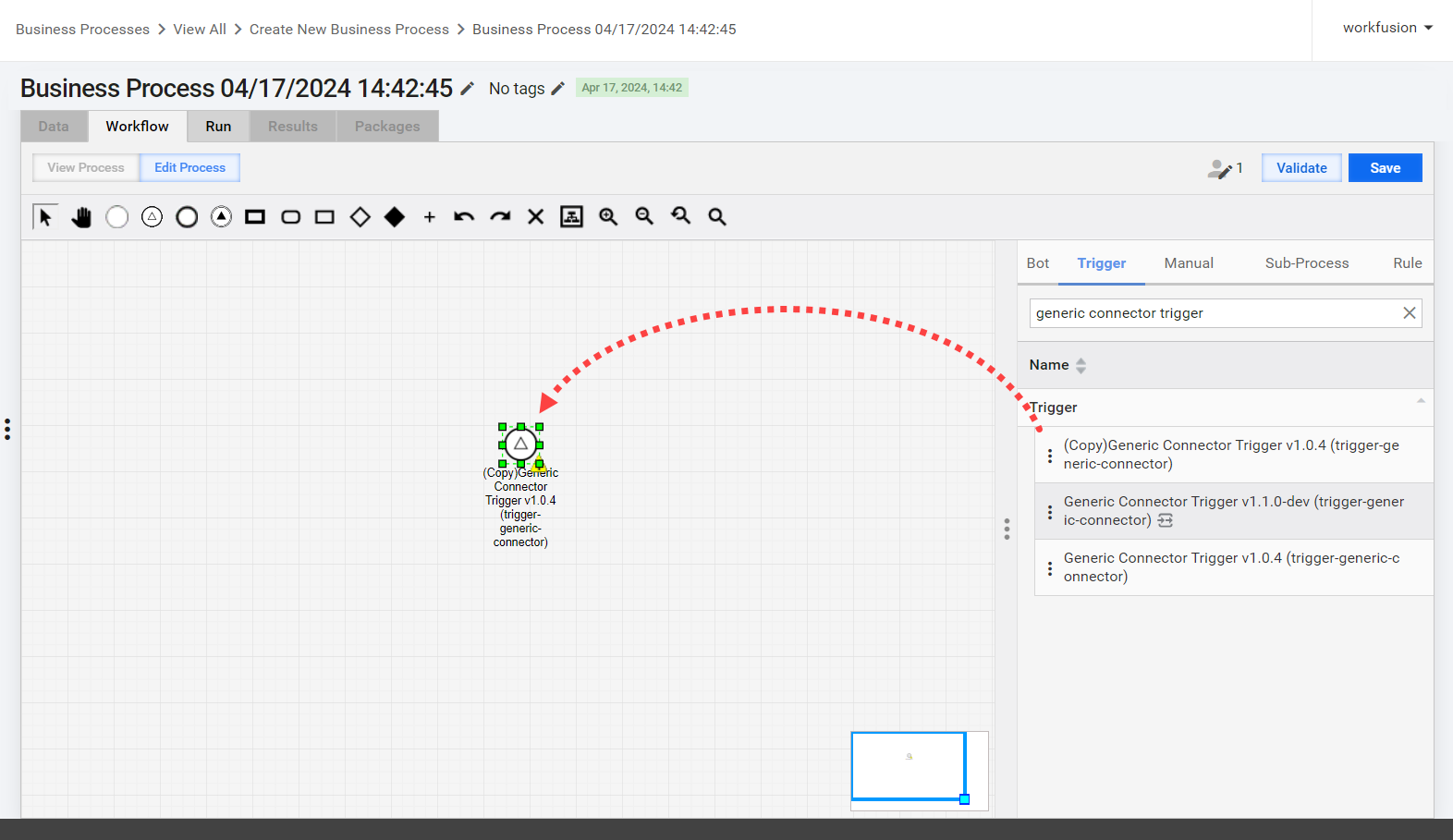Pick the filled triangle circle event tool
The image size is (1453, 840).
pos(221,217)
